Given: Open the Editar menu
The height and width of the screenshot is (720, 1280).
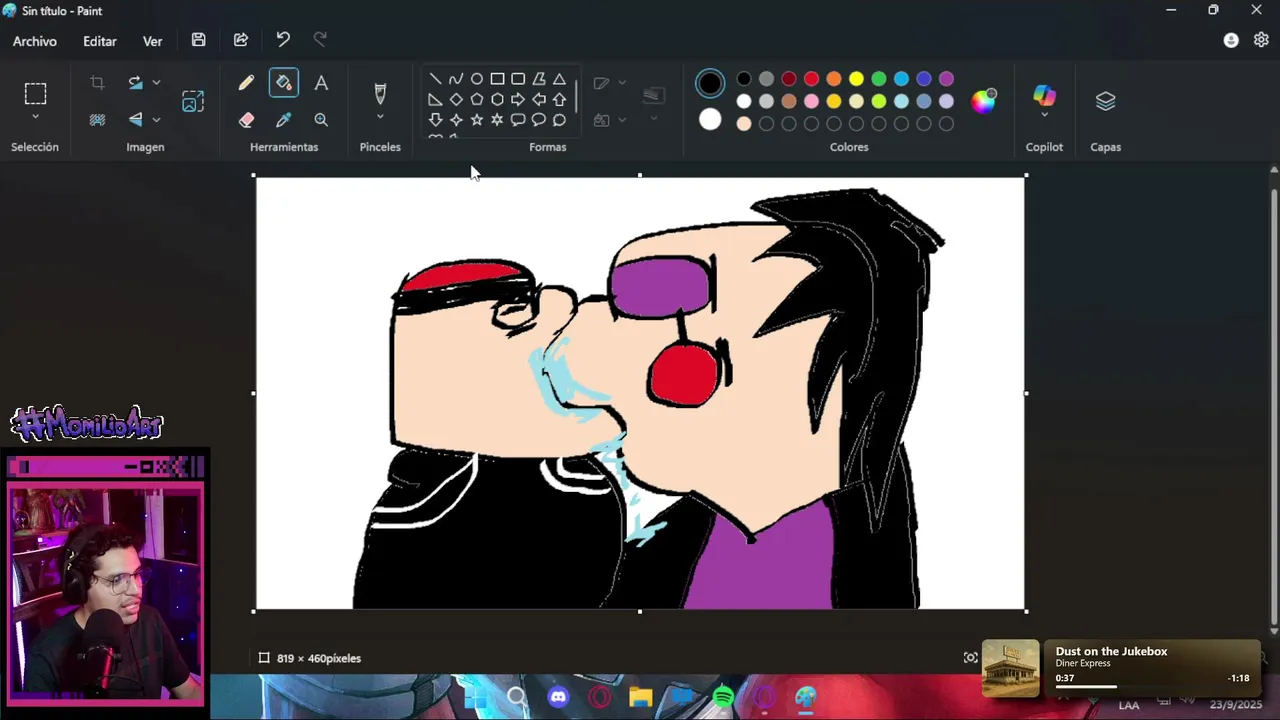Looking at the screenshot, I should (100, 41).
